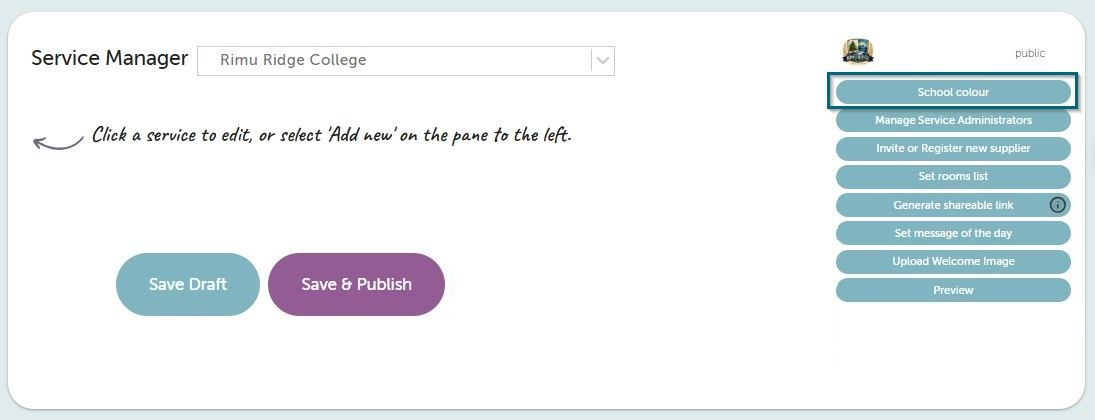The width and height of the screenshot is (1095, 420).
Task: Click Generate shareable link
Action: tap(953, 205)
